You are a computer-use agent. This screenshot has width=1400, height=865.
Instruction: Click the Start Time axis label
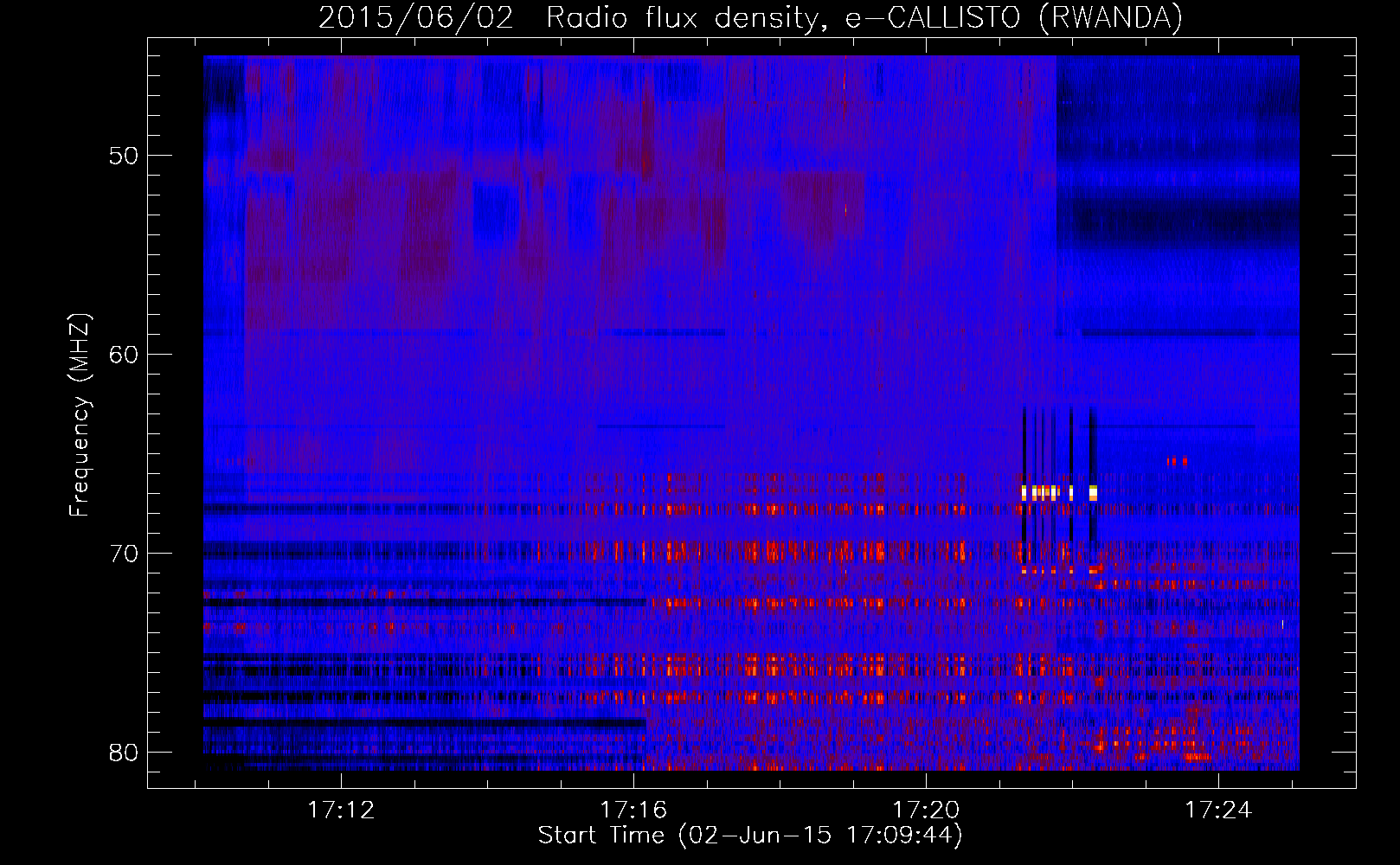[750, 836]
